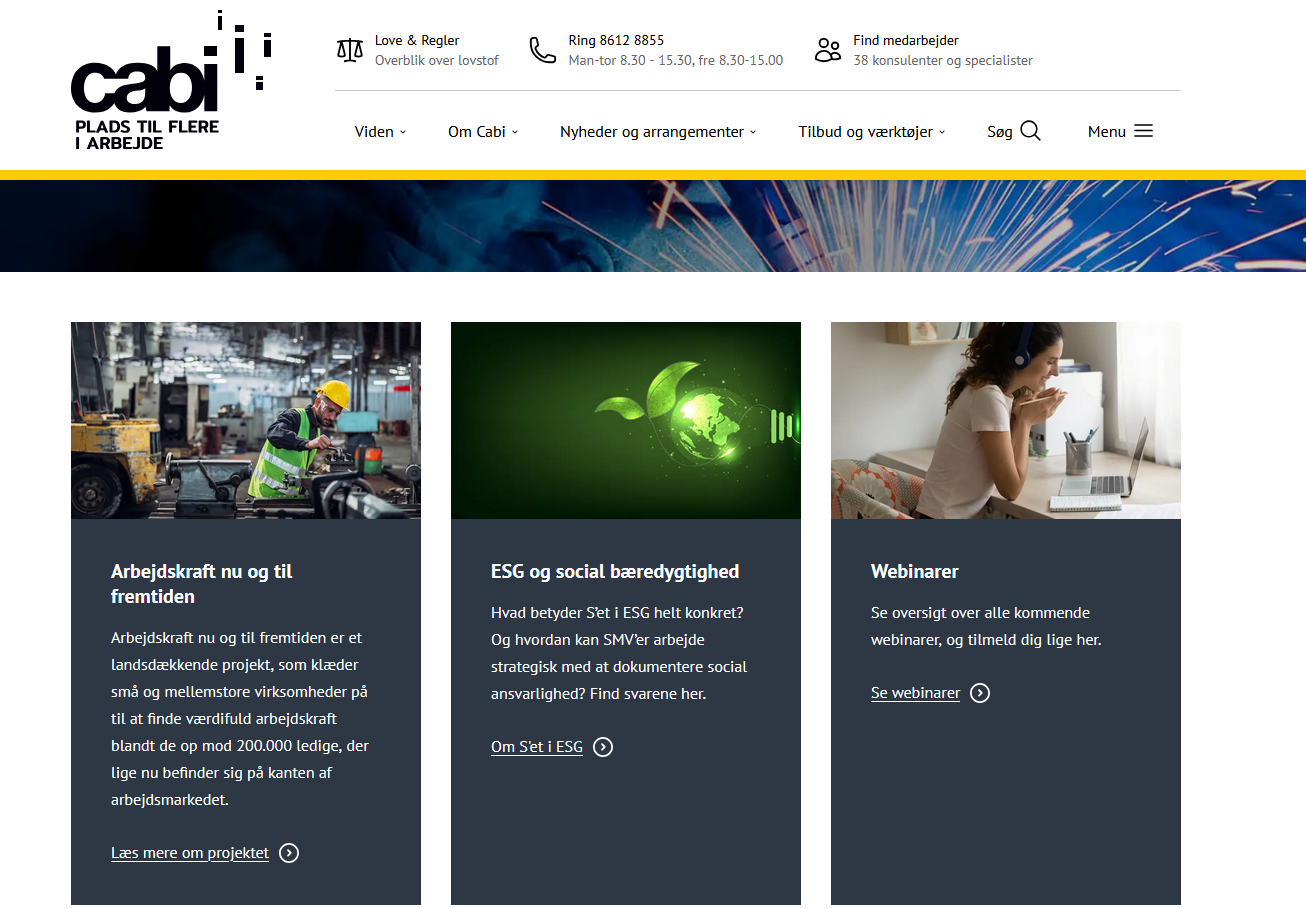Click the woman with headphones image
The width and height of the screenshot is (1306, 908).
click(1006, 420)
